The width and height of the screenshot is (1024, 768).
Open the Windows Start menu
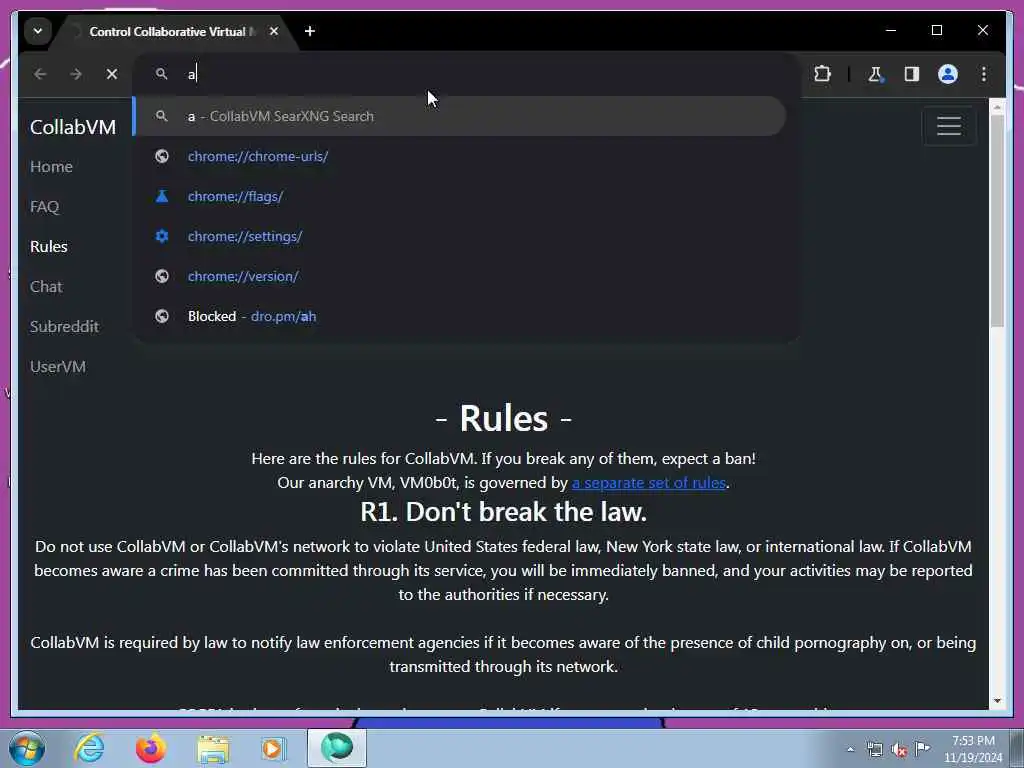[27, 748]
